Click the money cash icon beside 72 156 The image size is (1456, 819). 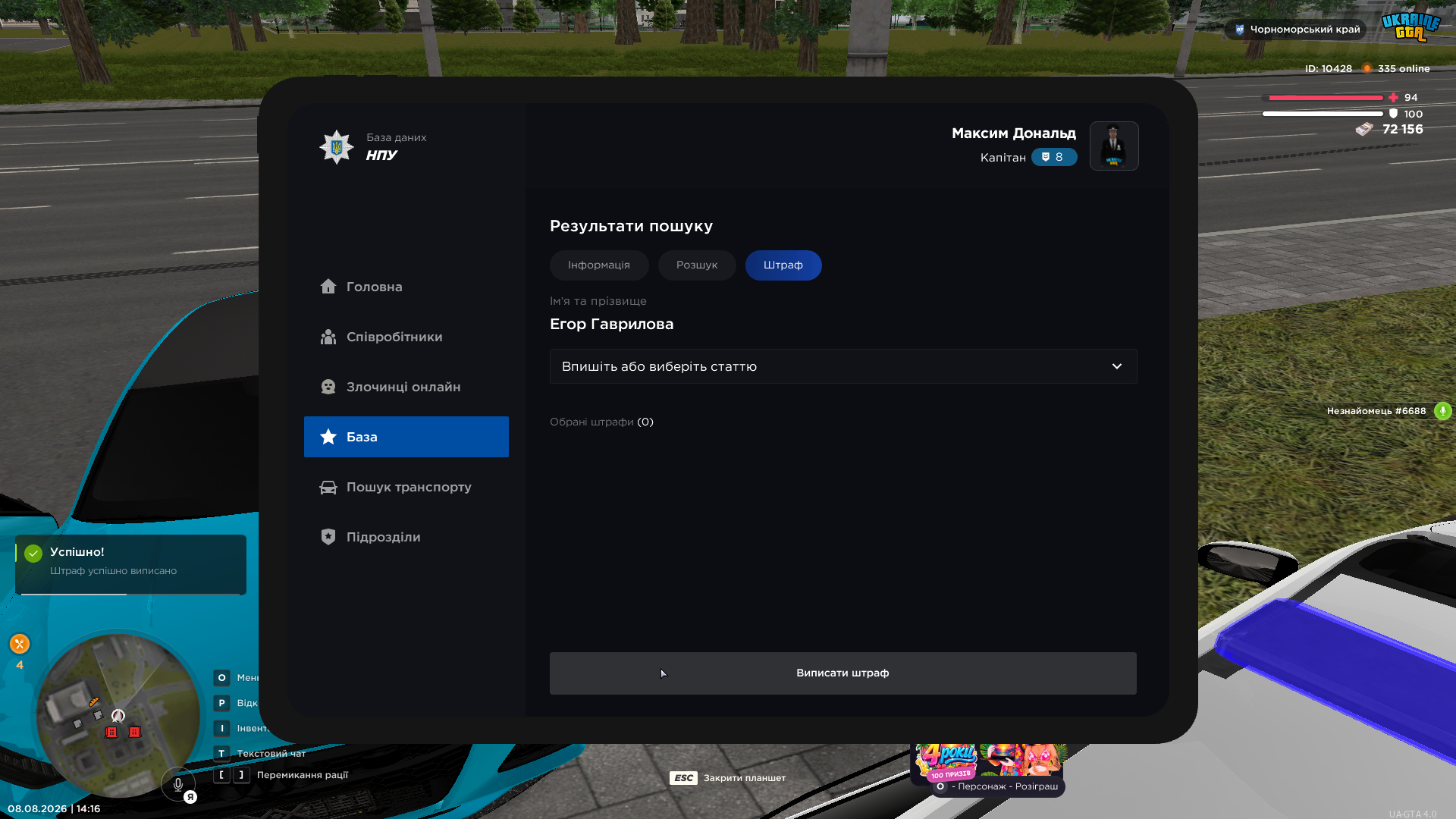tap(1364, 129)
